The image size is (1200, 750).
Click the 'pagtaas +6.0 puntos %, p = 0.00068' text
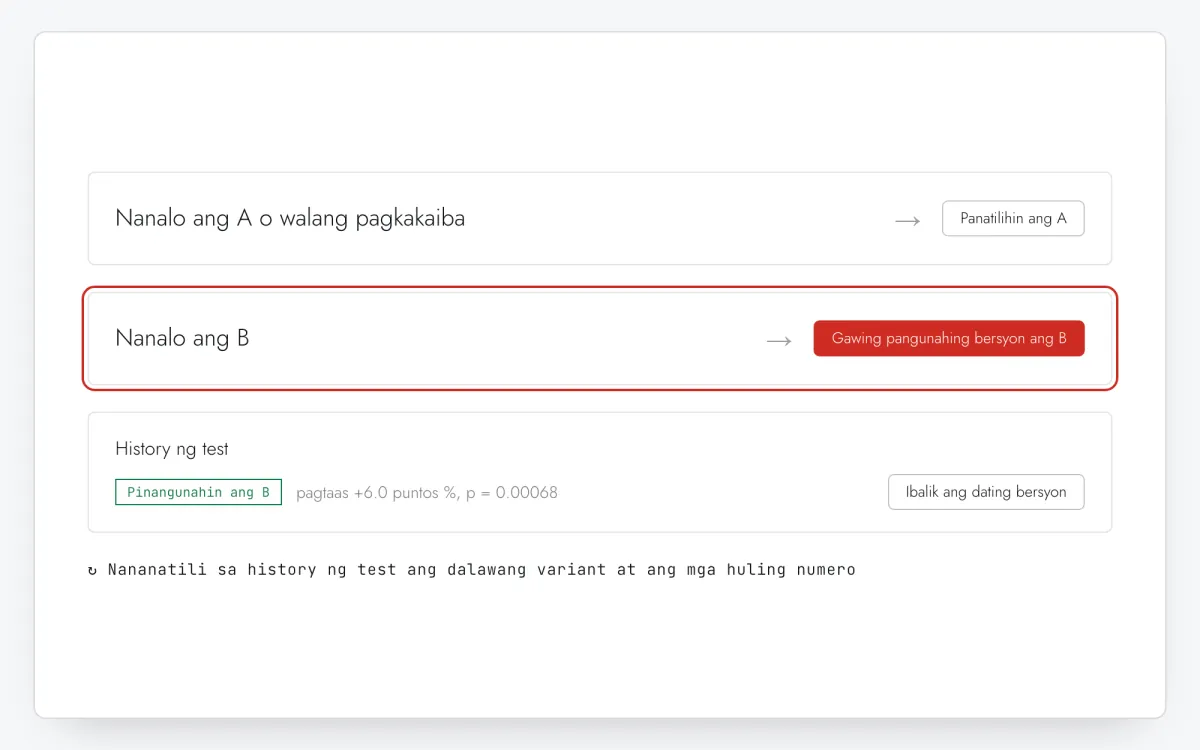point(427,492)
